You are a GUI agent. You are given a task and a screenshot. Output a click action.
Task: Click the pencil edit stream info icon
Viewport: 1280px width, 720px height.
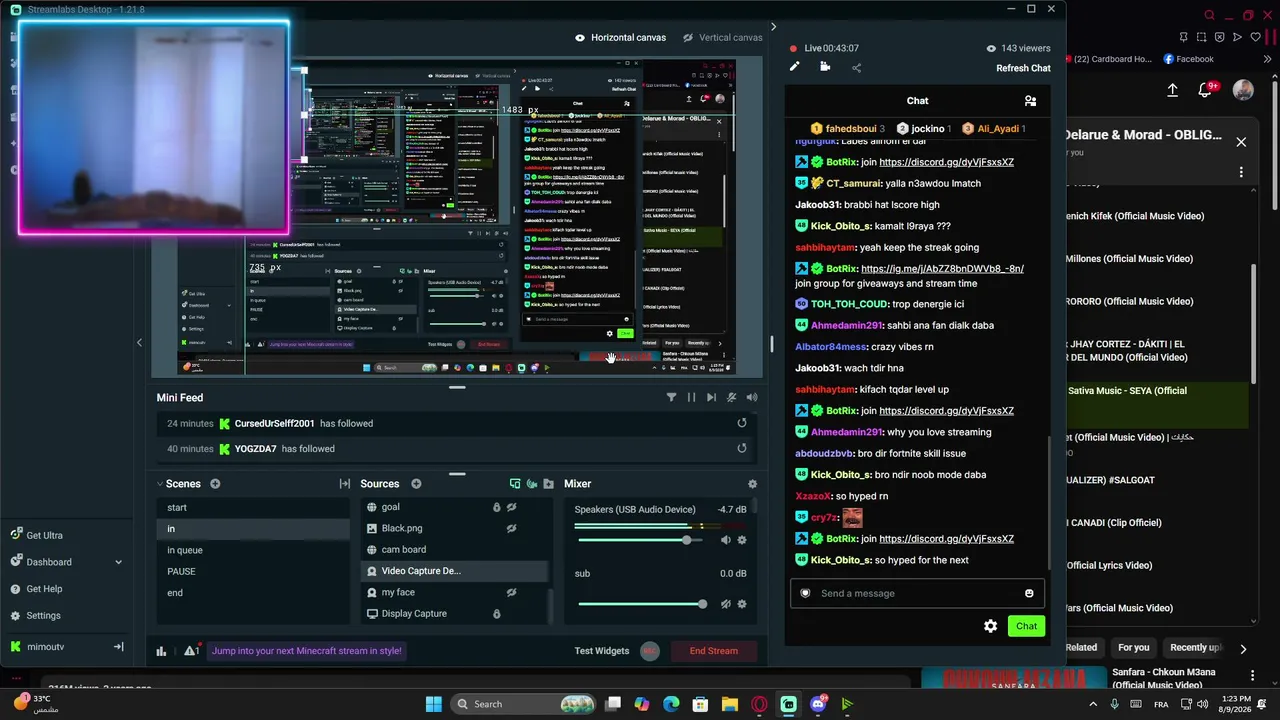794,67
